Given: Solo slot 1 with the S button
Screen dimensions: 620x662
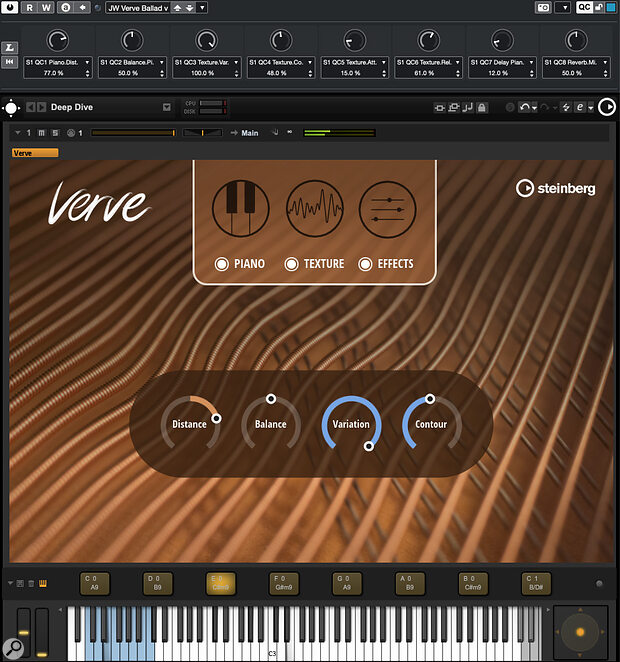Looking at the screenshot, I should [x=55, y=133].
